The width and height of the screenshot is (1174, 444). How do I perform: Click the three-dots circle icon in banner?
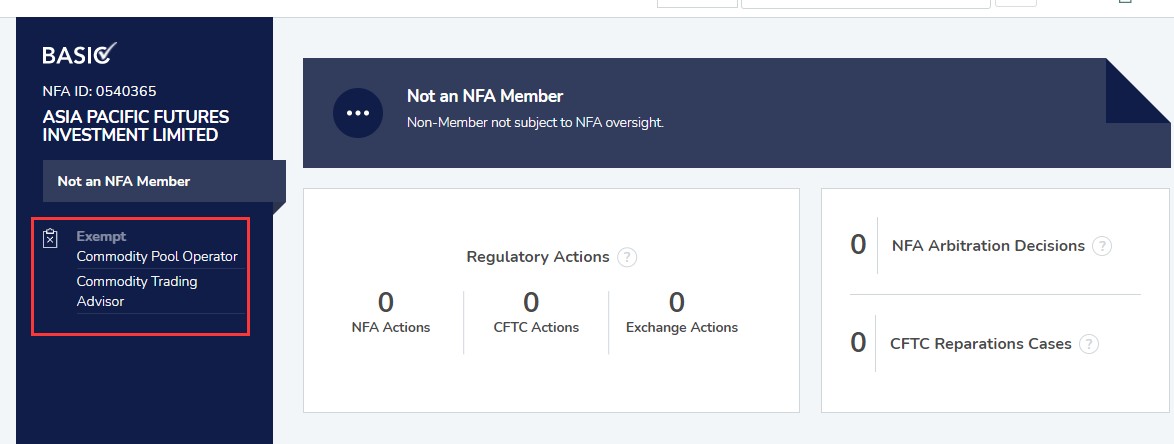point(358,113)
